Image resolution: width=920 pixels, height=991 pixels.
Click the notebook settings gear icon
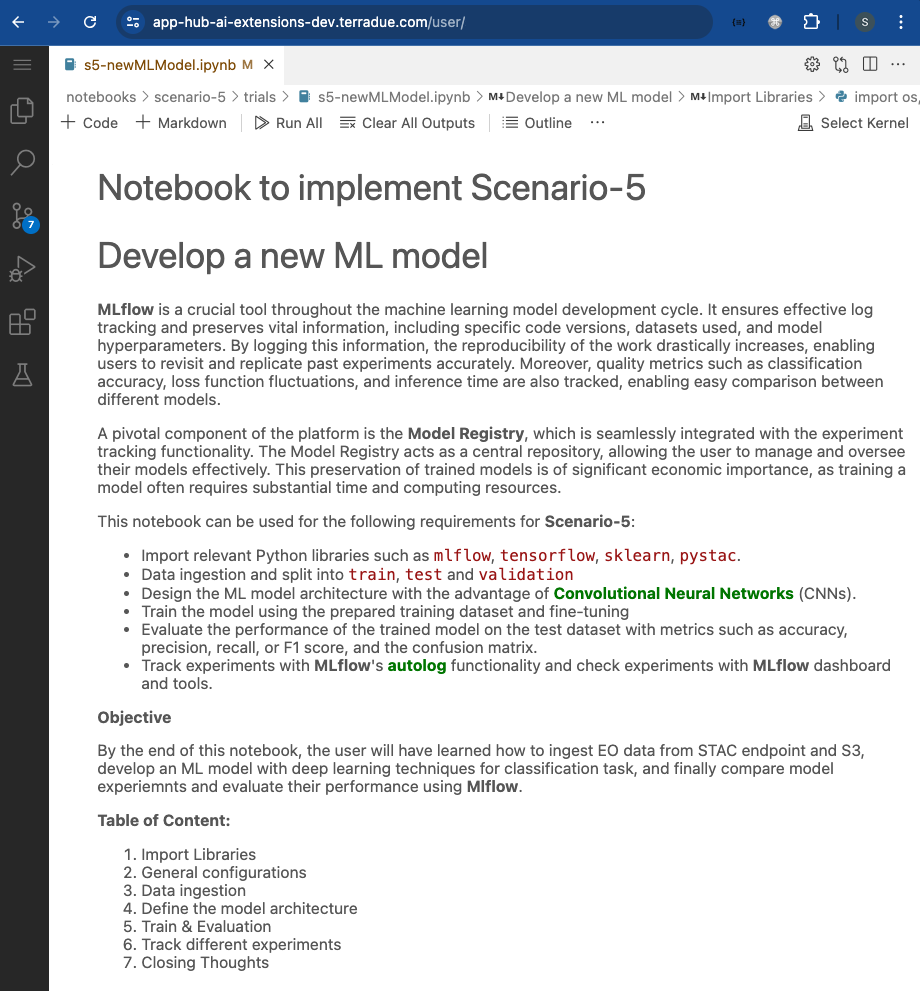point(812,64)
